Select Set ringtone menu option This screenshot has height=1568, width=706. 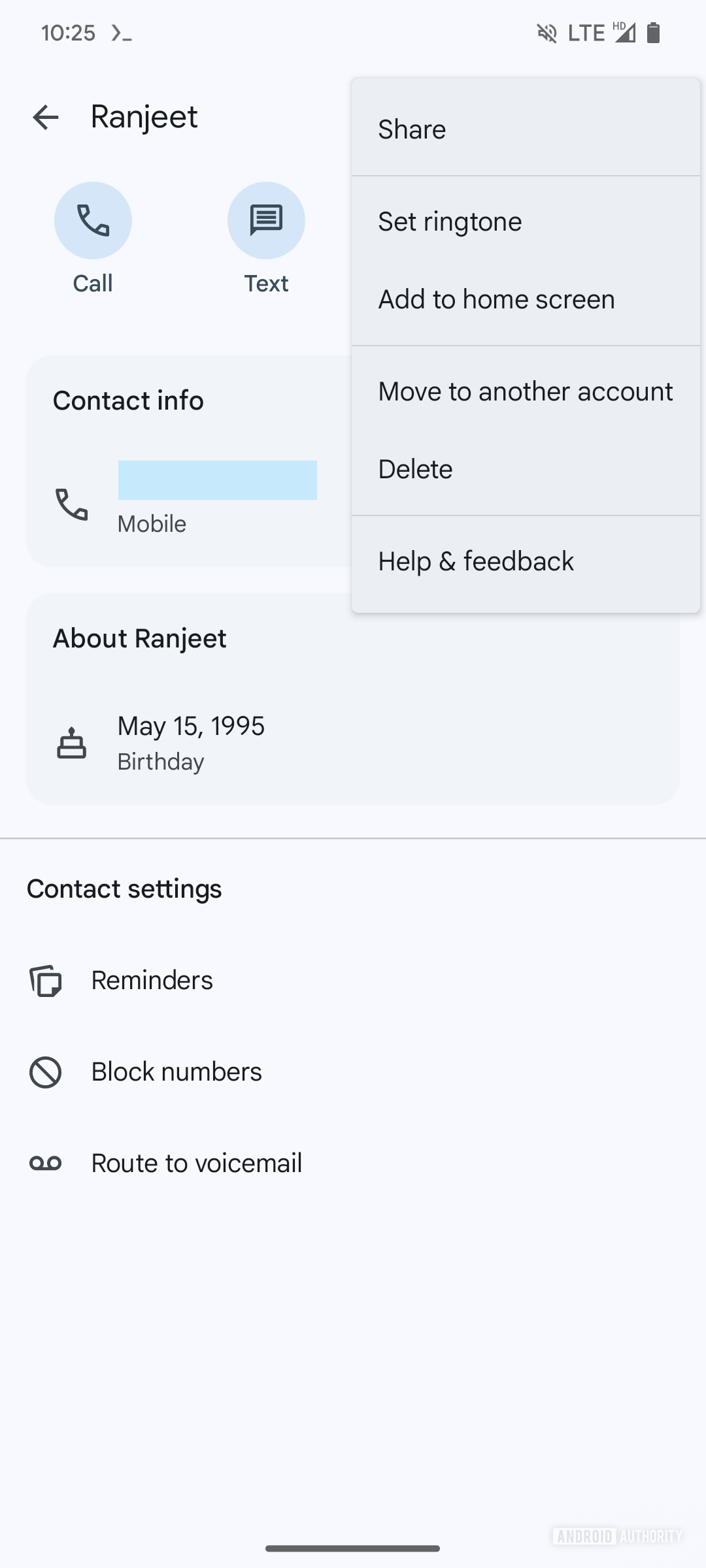tap(450, 221)
